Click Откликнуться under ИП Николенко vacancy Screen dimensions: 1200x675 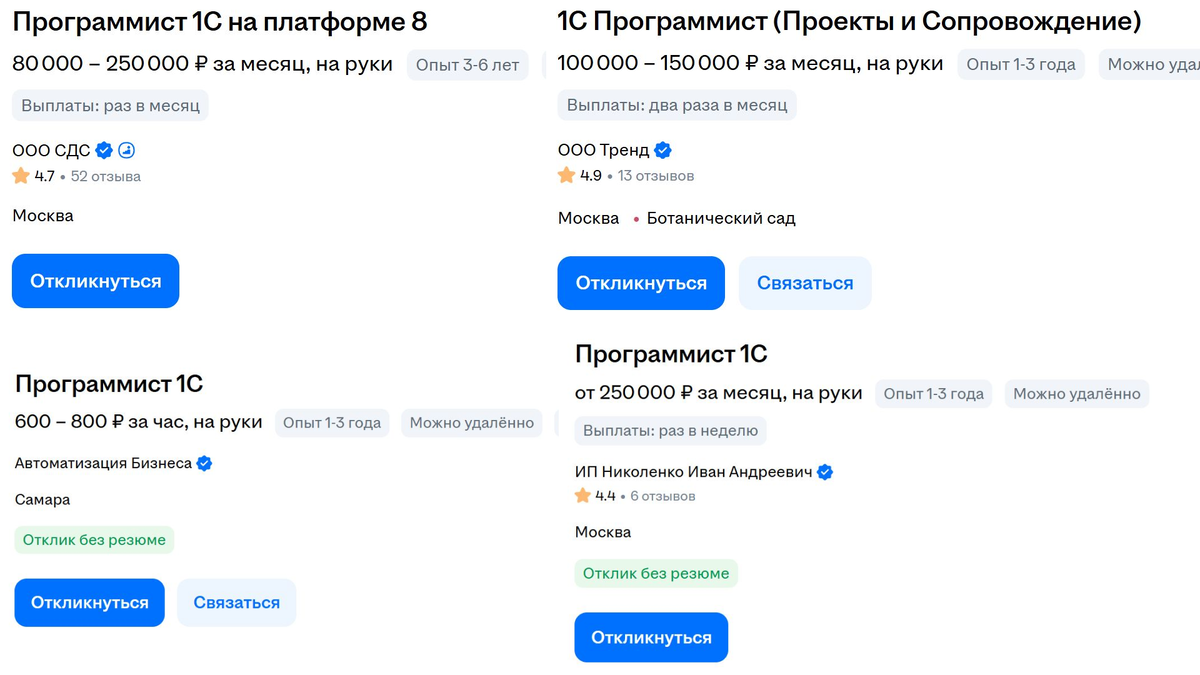click(x=651, y=637)
